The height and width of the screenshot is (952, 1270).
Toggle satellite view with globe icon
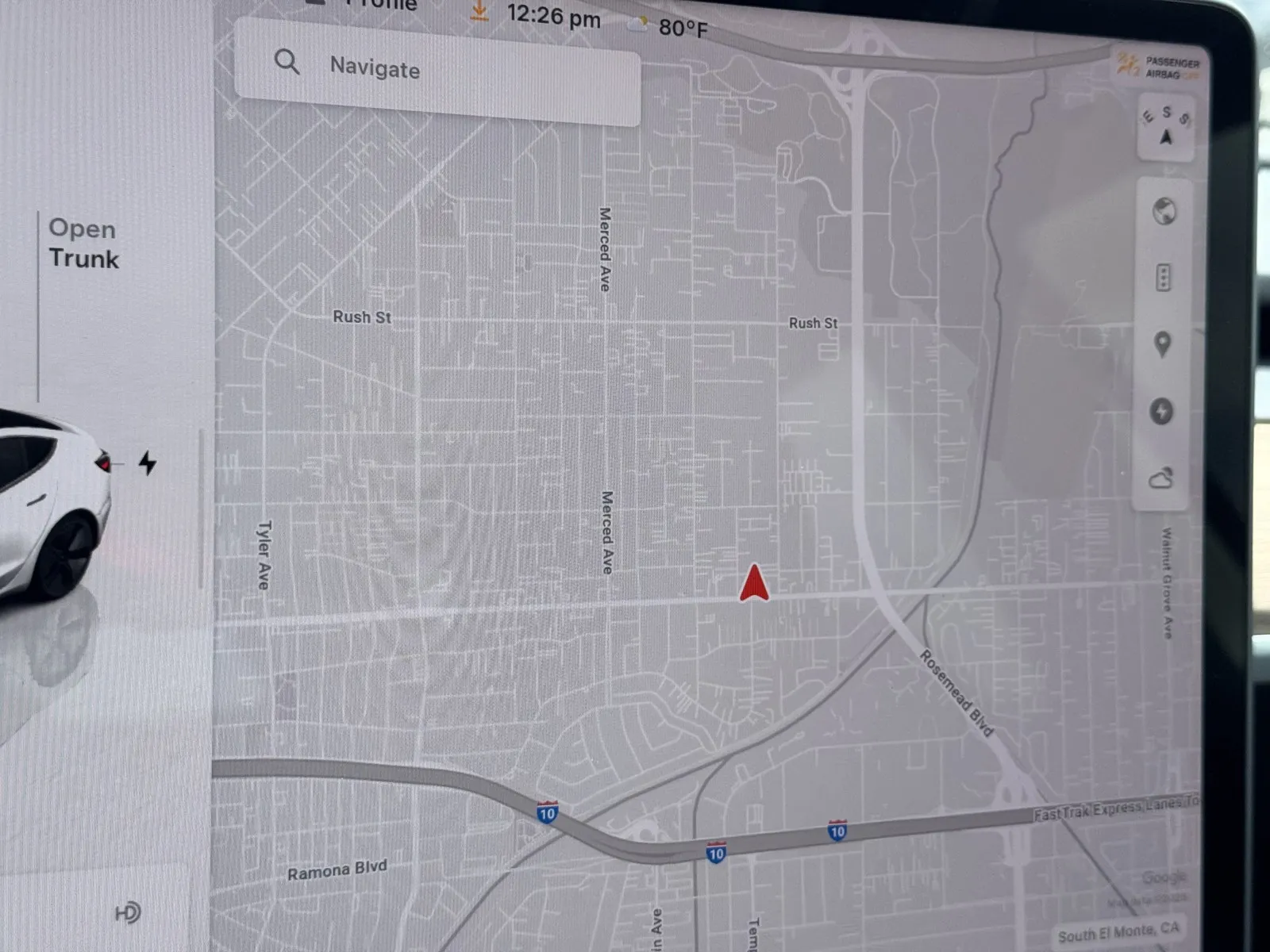[1164, 212]
